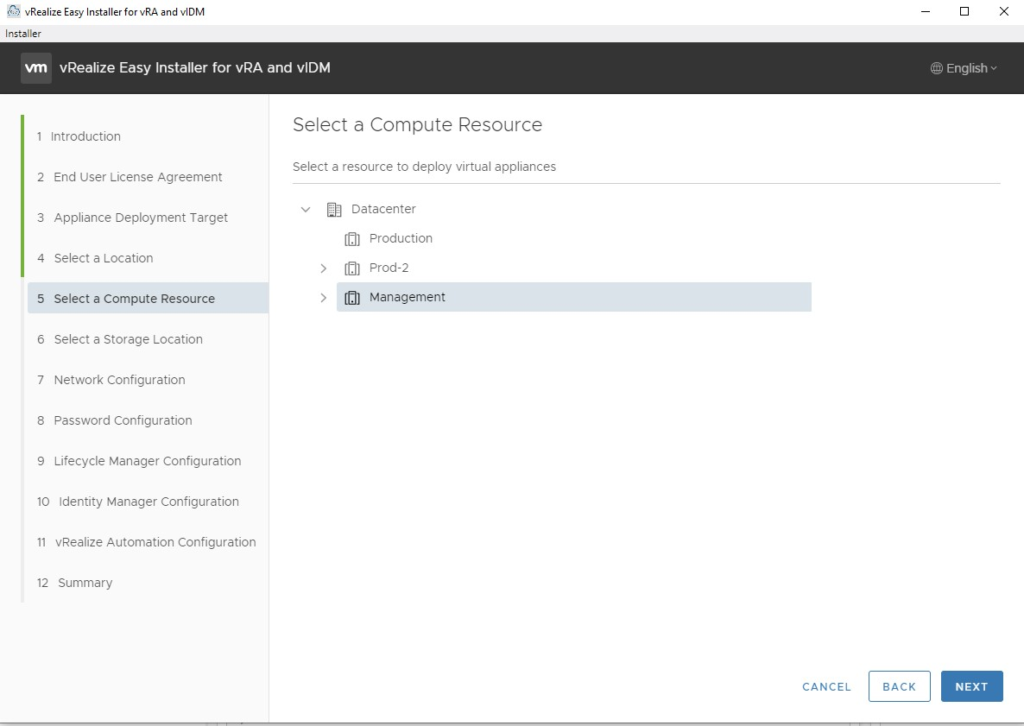1024x726 pixels.
Task: Select the Production cluster
Action: tap(400, 238)
